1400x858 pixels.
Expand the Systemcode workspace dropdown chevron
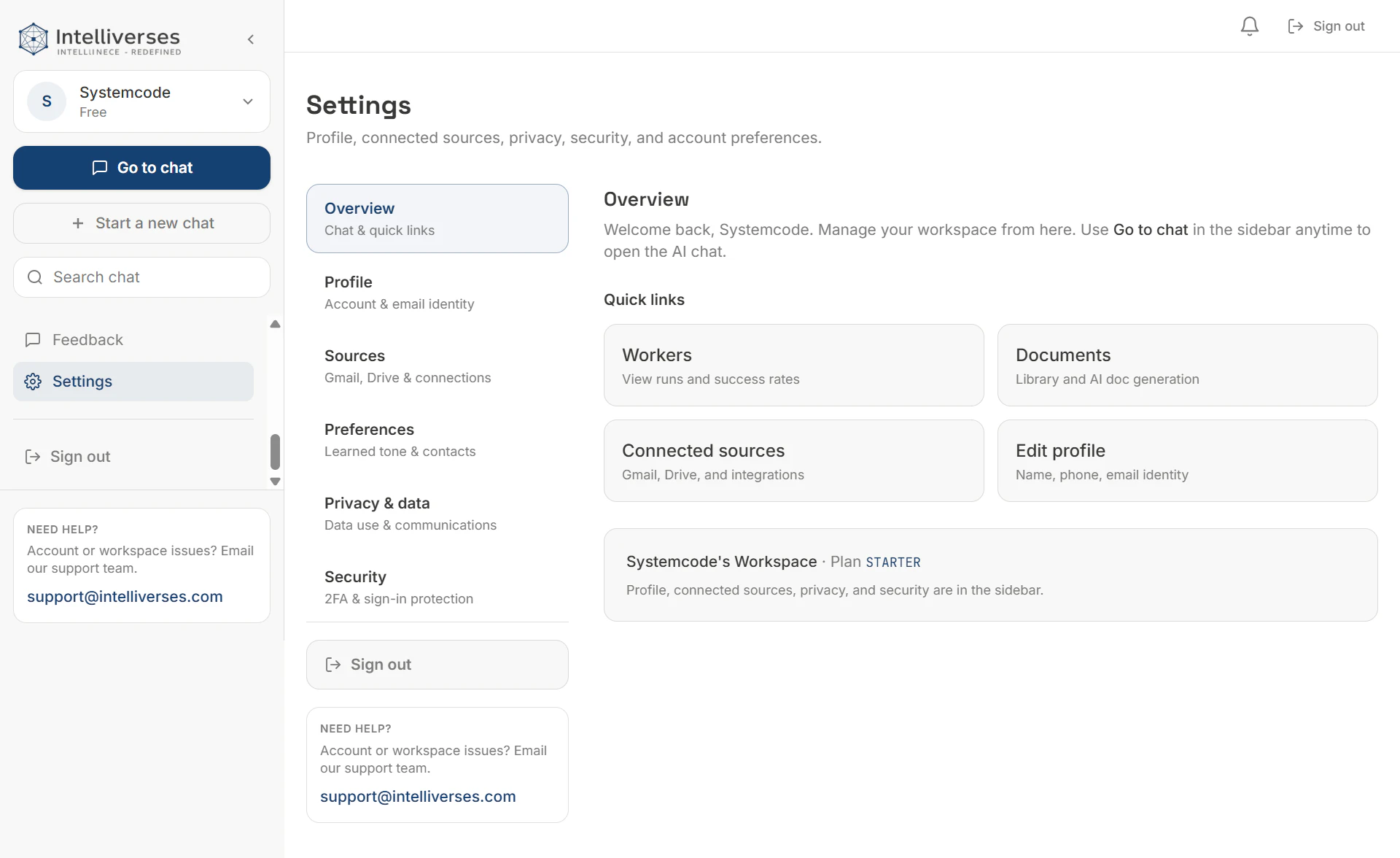click(248, 101)
